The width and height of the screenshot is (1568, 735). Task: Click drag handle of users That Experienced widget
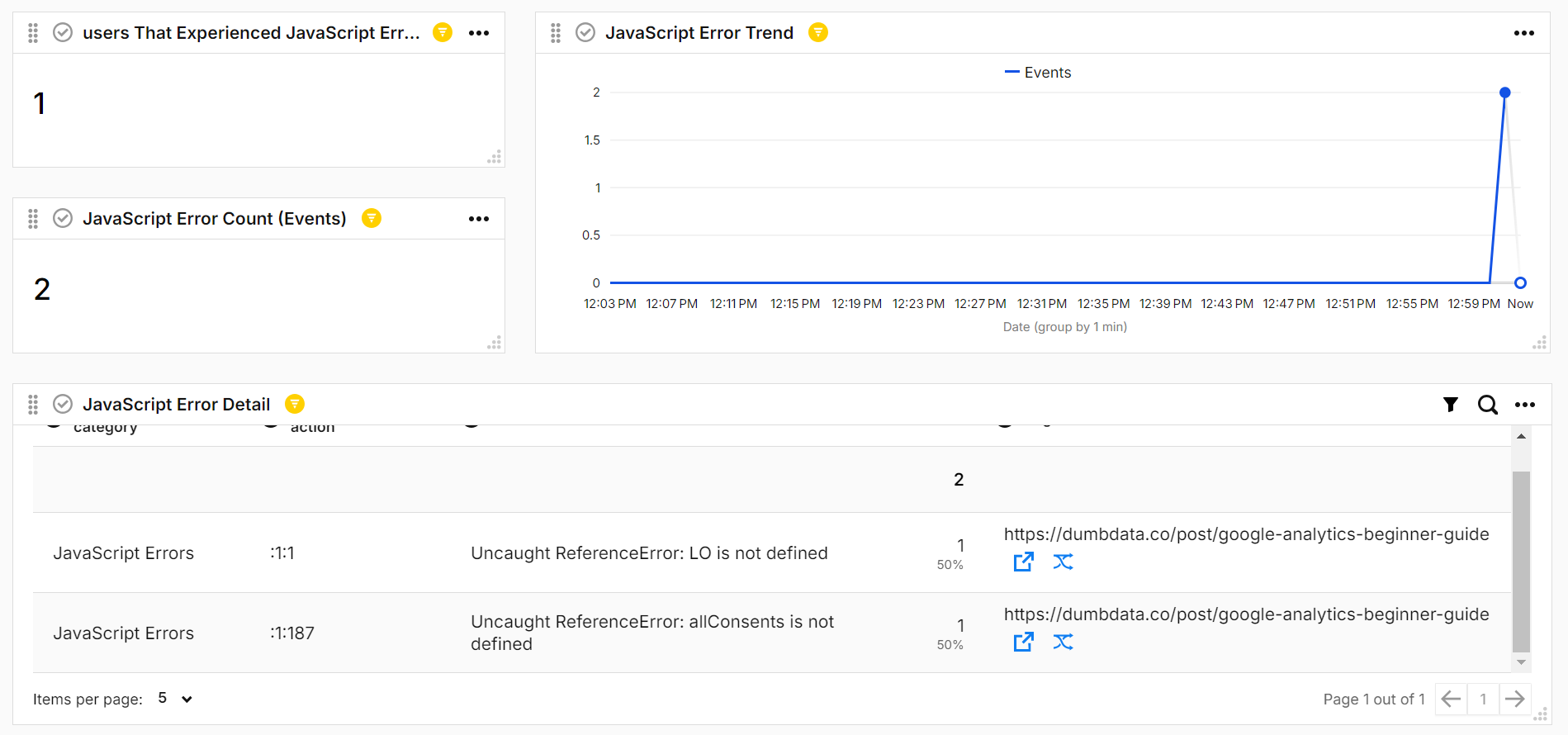[33, 33]
